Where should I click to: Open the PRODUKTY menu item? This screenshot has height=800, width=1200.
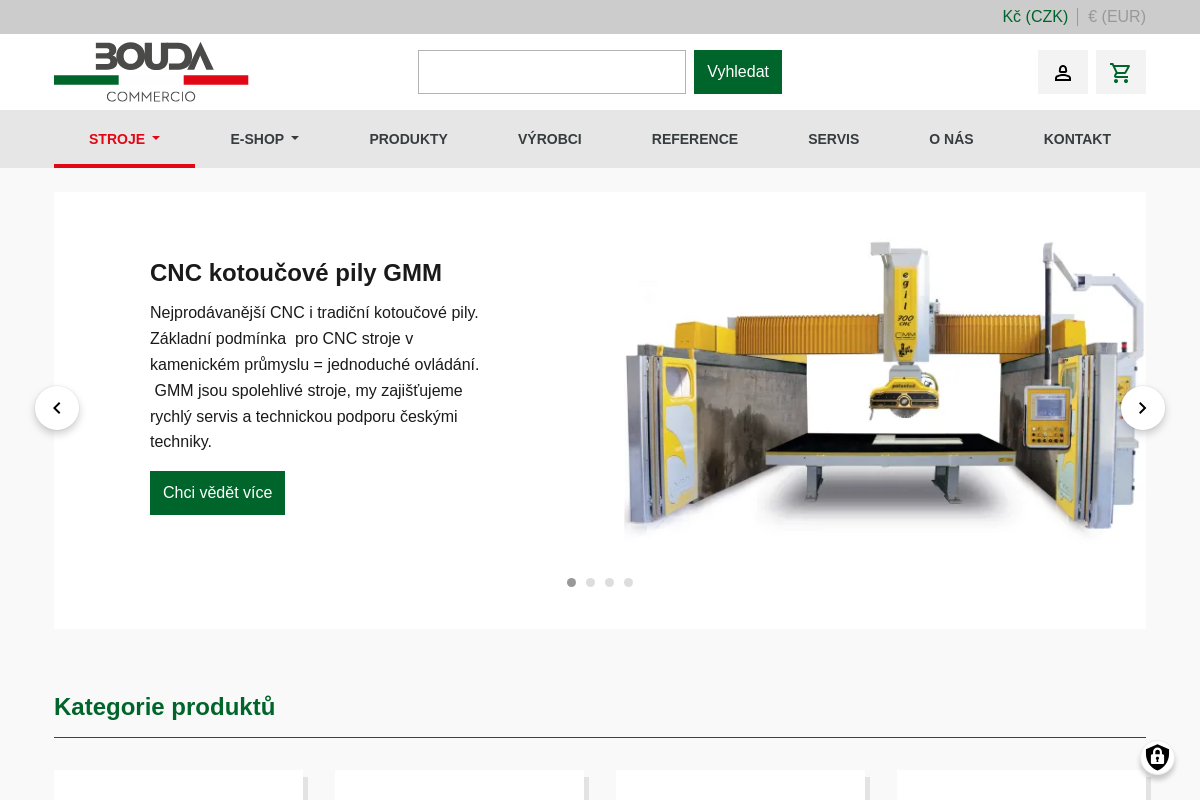coord(409,139)
